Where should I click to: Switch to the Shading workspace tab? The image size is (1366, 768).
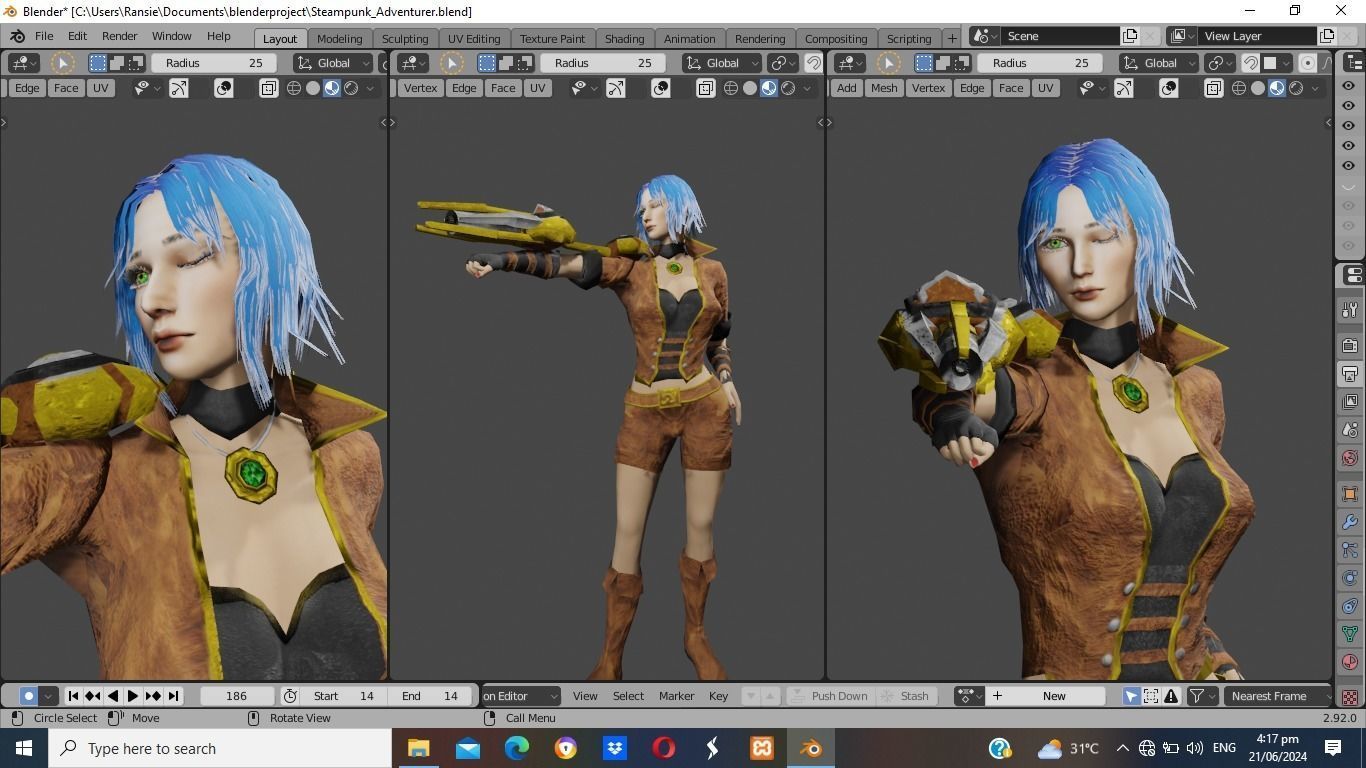tap(624, 38)
